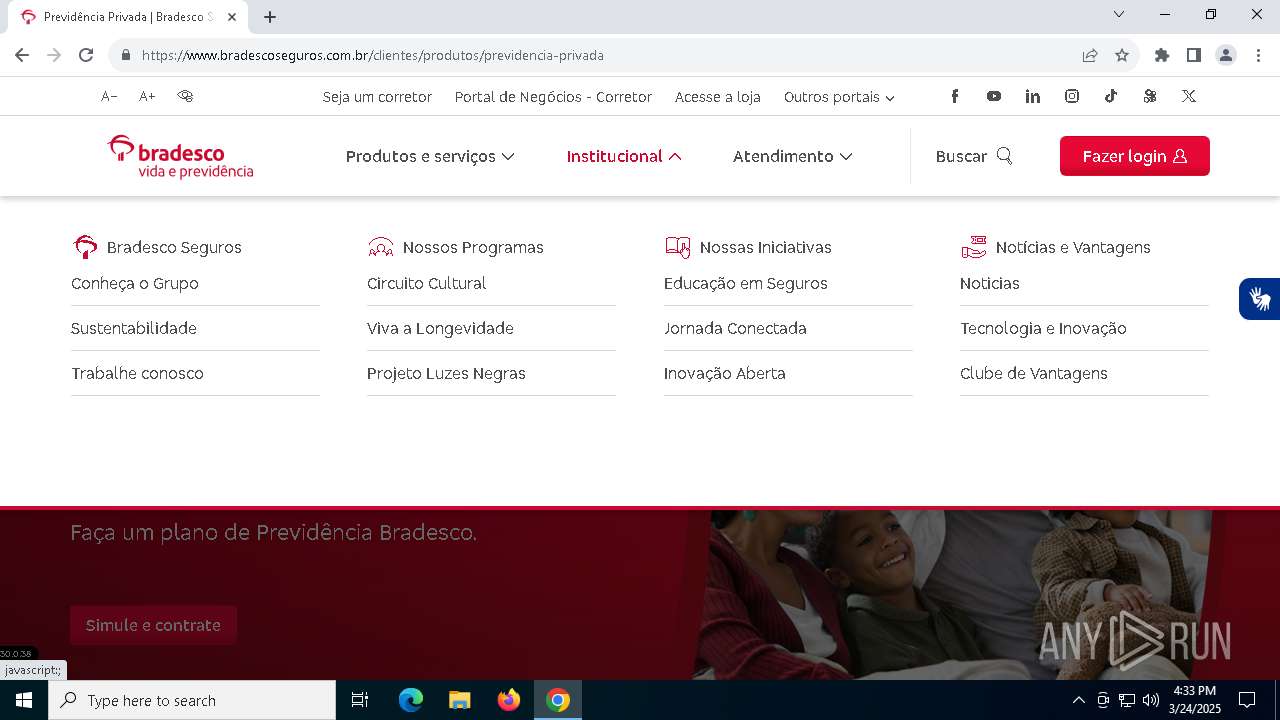Screen dimensions: 1280x720
Task: Open the X (Twitter) social icon
Action: coord(1189,96)
